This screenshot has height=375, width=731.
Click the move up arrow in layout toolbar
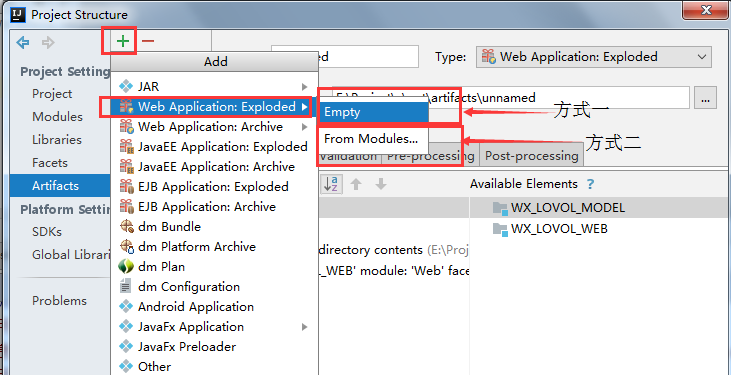(x=356, y=184)
